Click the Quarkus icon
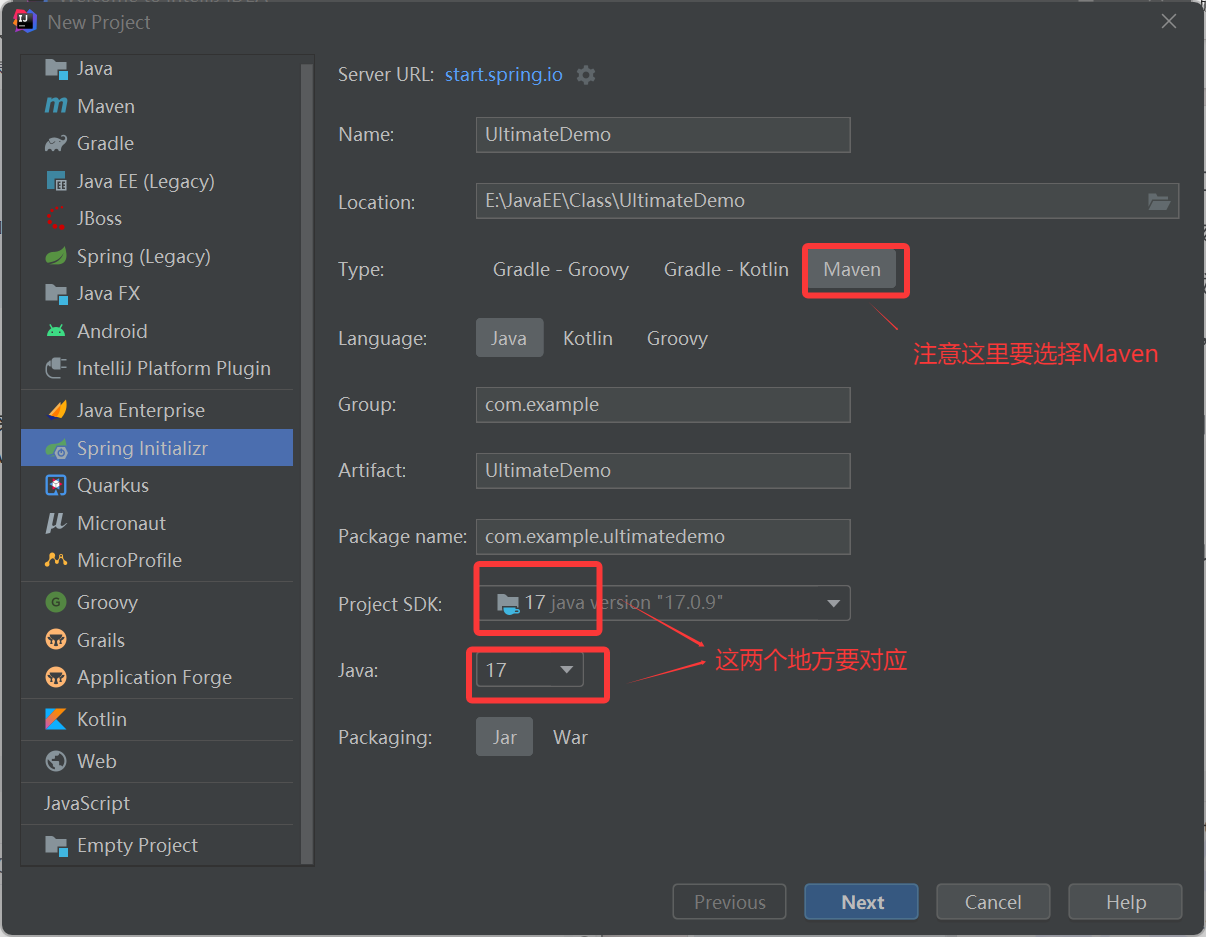The height and width of the screenshot is (937, 1206). point(56,485)
